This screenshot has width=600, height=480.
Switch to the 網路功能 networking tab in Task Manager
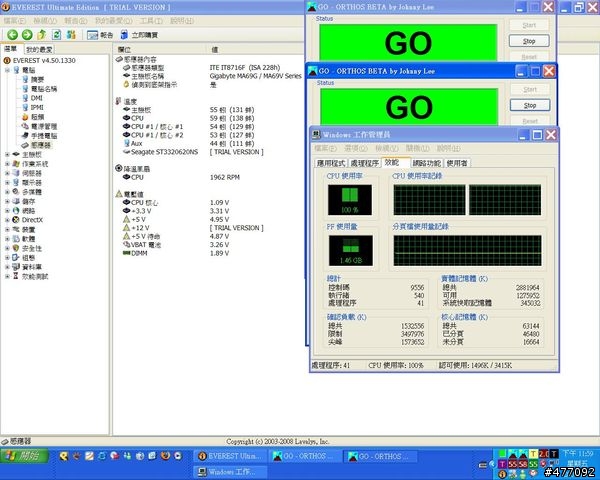427,163
